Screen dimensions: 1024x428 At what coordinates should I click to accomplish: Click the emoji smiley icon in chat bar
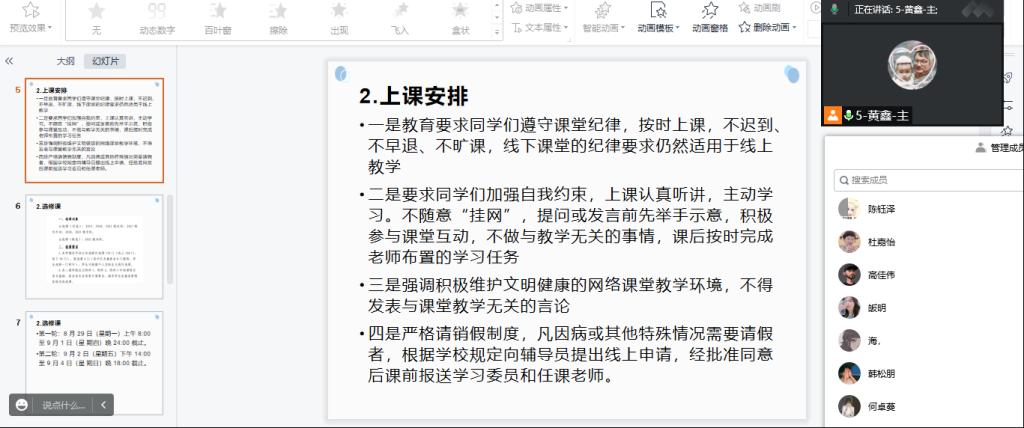click(x=23, y=405)
